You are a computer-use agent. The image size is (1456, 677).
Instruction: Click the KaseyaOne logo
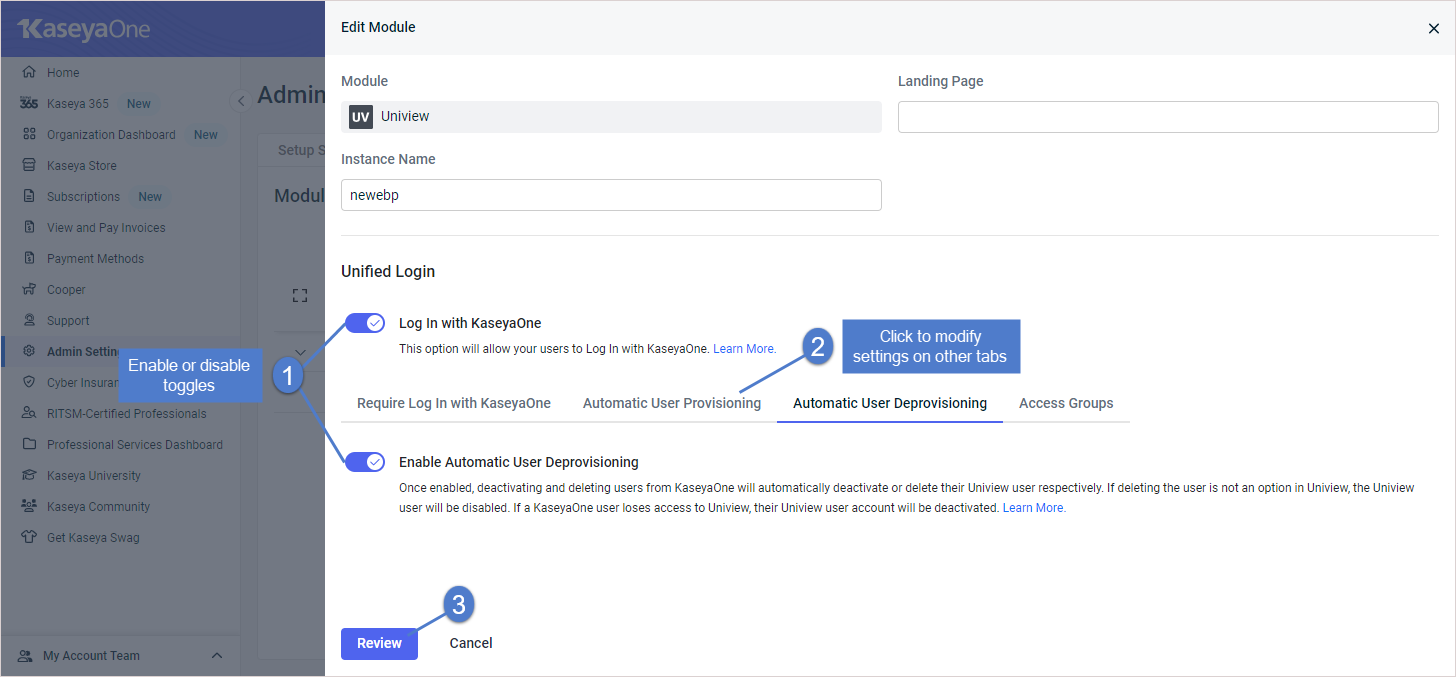coord(83,29)
